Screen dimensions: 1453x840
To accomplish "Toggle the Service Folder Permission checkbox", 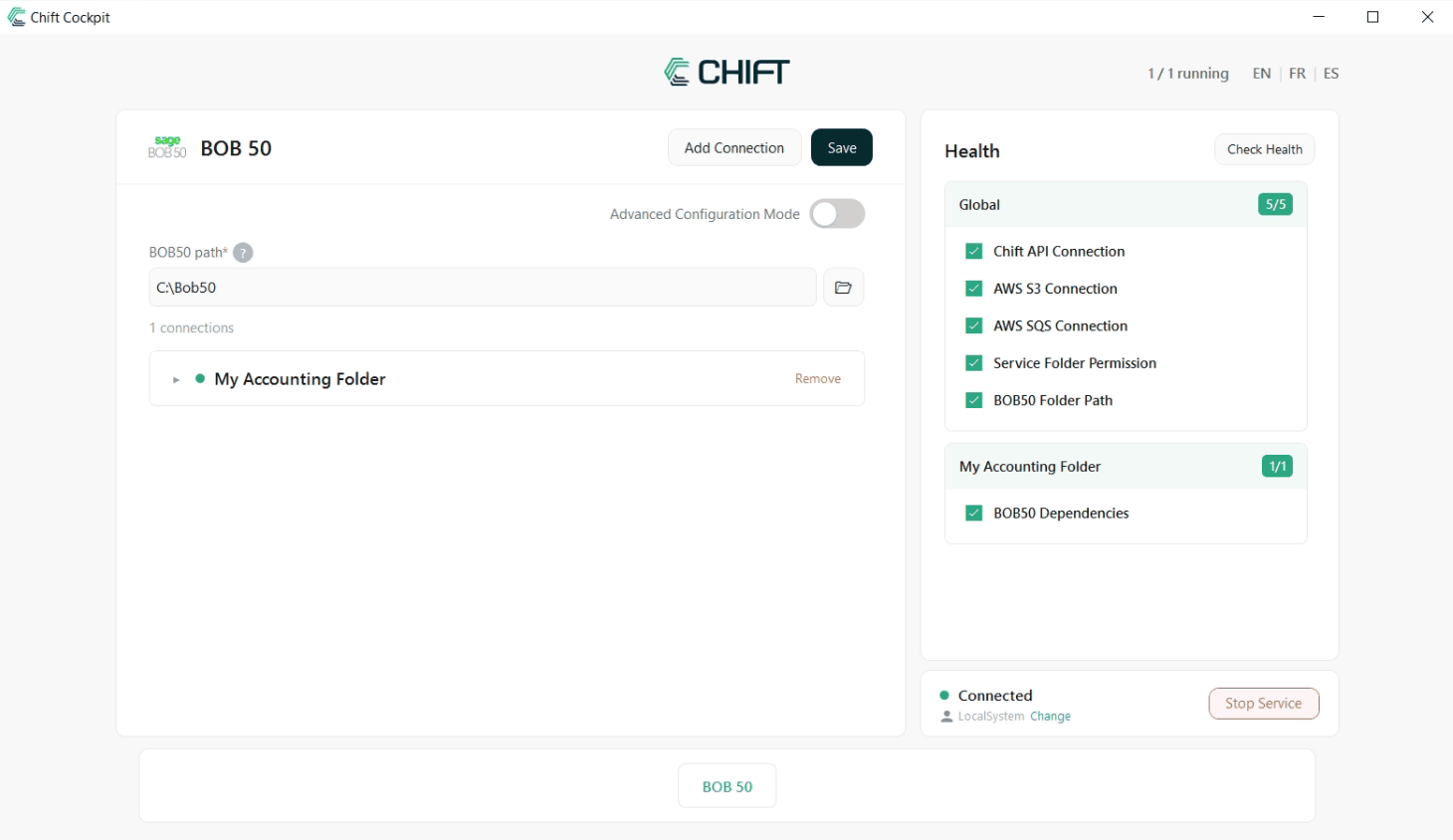I will click(974, 363).
